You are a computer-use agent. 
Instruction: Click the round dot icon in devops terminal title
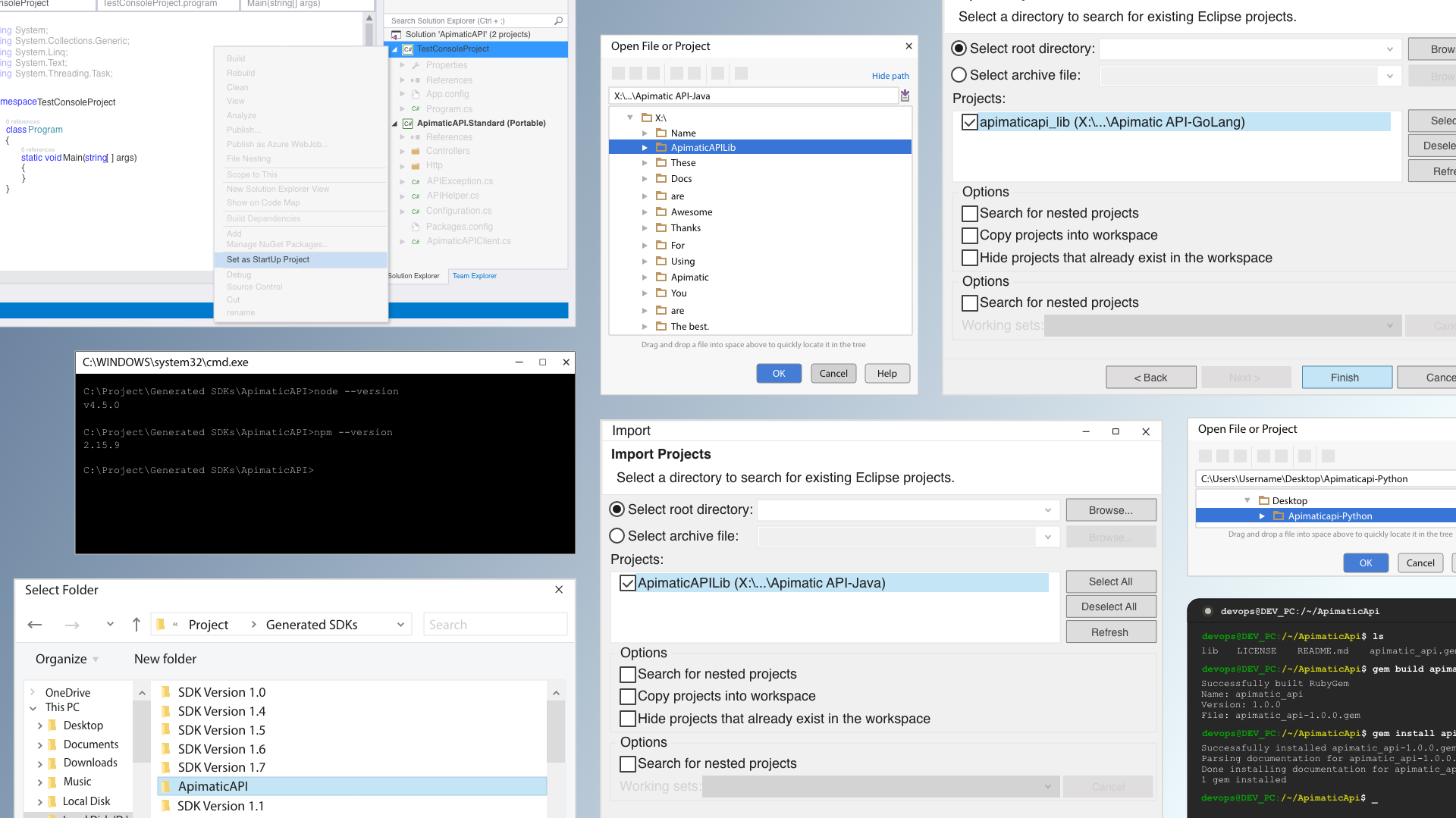point(1207,611)
